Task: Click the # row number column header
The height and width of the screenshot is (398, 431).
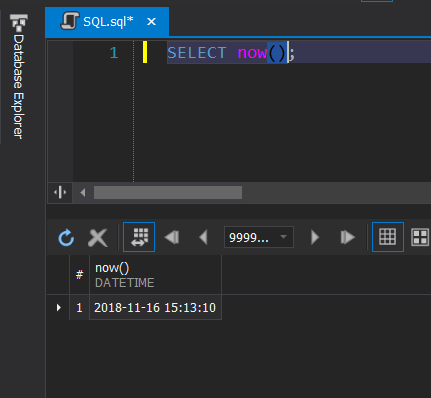Action: [x=79, y=275]
